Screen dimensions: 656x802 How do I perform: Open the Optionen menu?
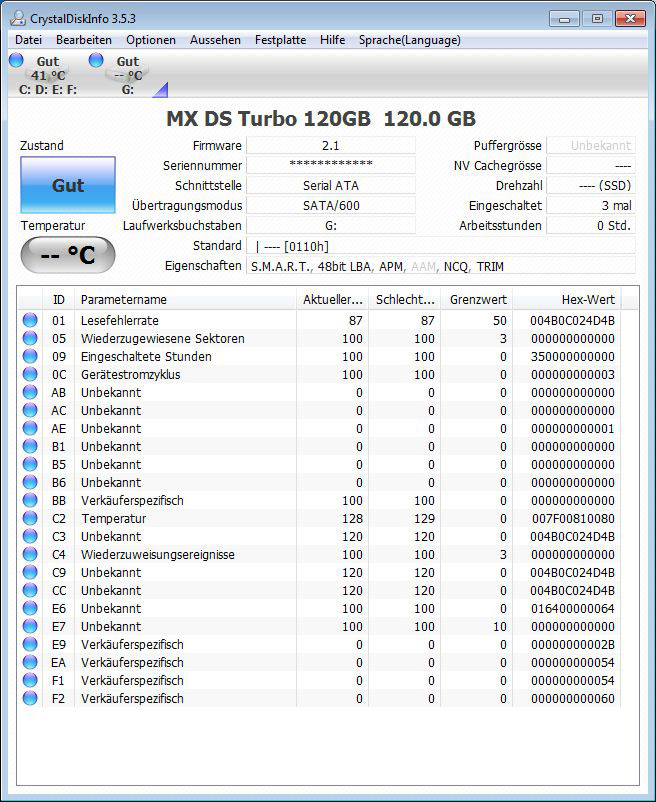pyautogui.click(x=151, y=40)
